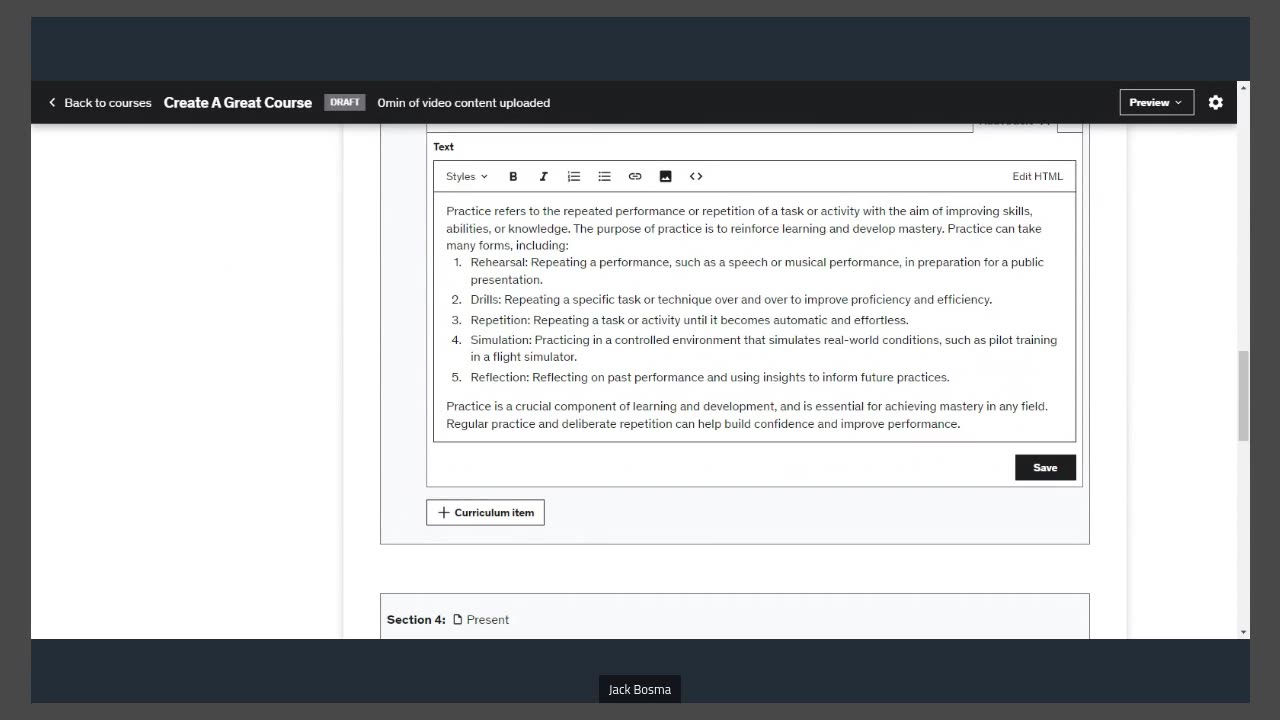Click scrollbar up arrow

coord(1243,88)
